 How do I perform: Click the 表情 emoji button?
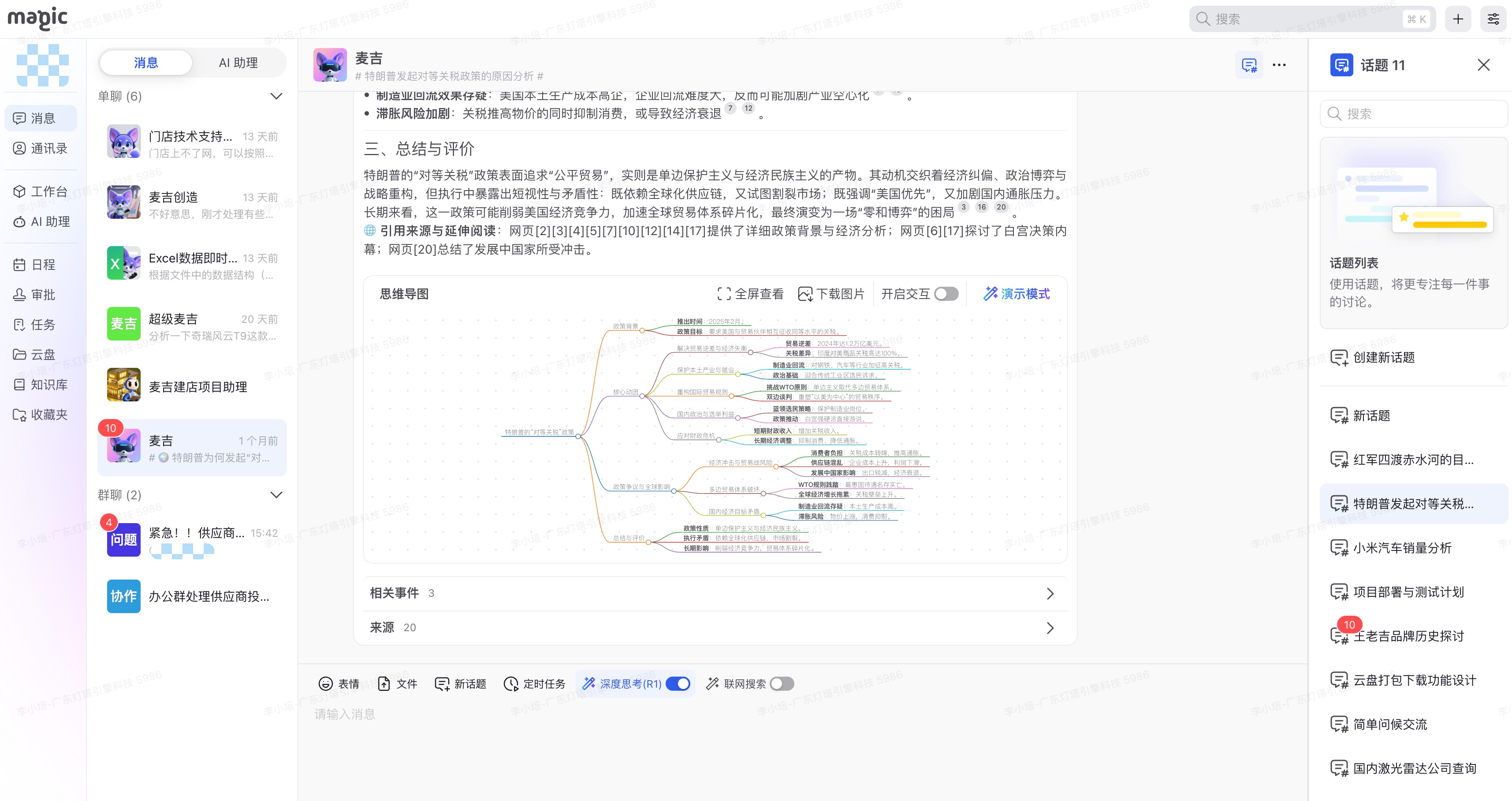[339, 684]
